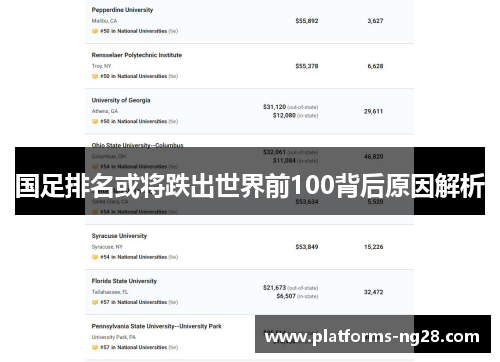Click Pepperdine's enrollment figure 3,627

click(x=375, y=21)
